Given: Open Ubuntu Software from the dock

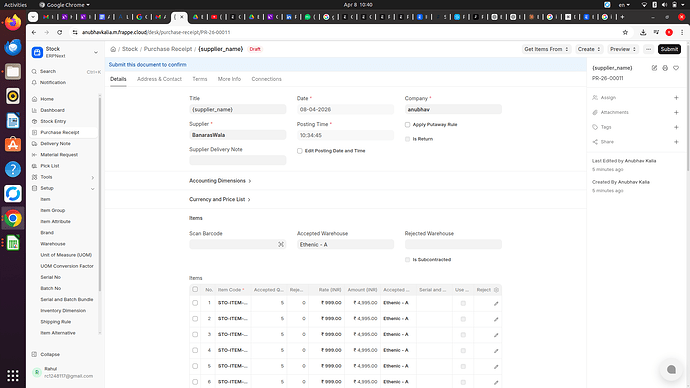Looking at the screenshot, I should [x=13, y=145].
